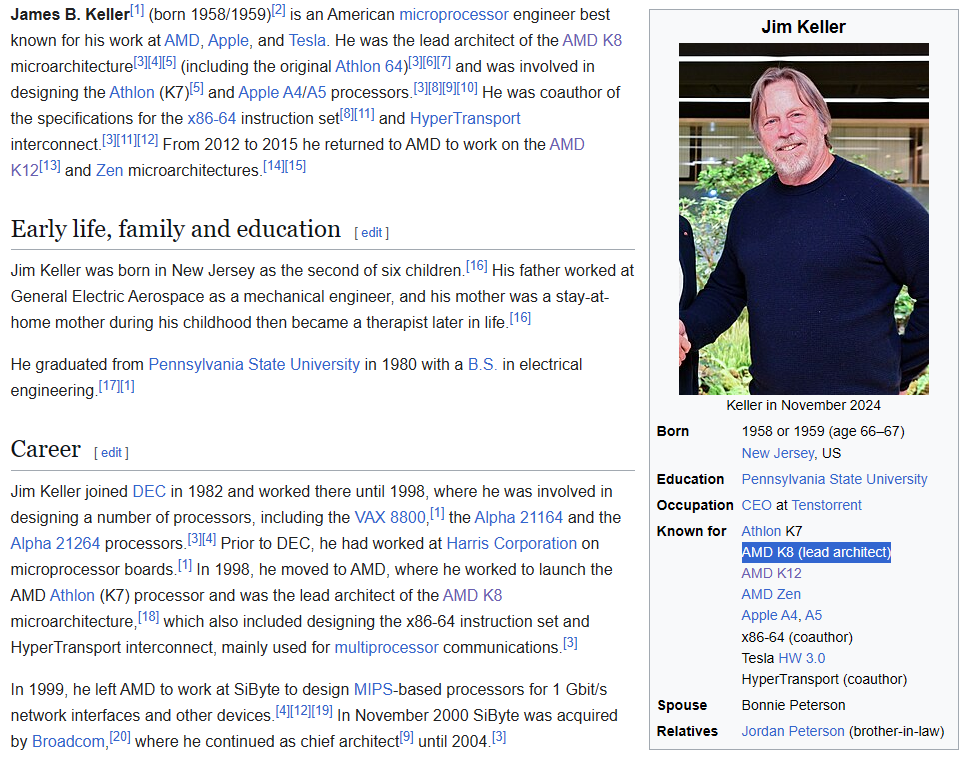Image resolution: width=969 pixels, height=760 pixels.
Task: Open the AMD link in first paragraph
Action: (182, 40)
